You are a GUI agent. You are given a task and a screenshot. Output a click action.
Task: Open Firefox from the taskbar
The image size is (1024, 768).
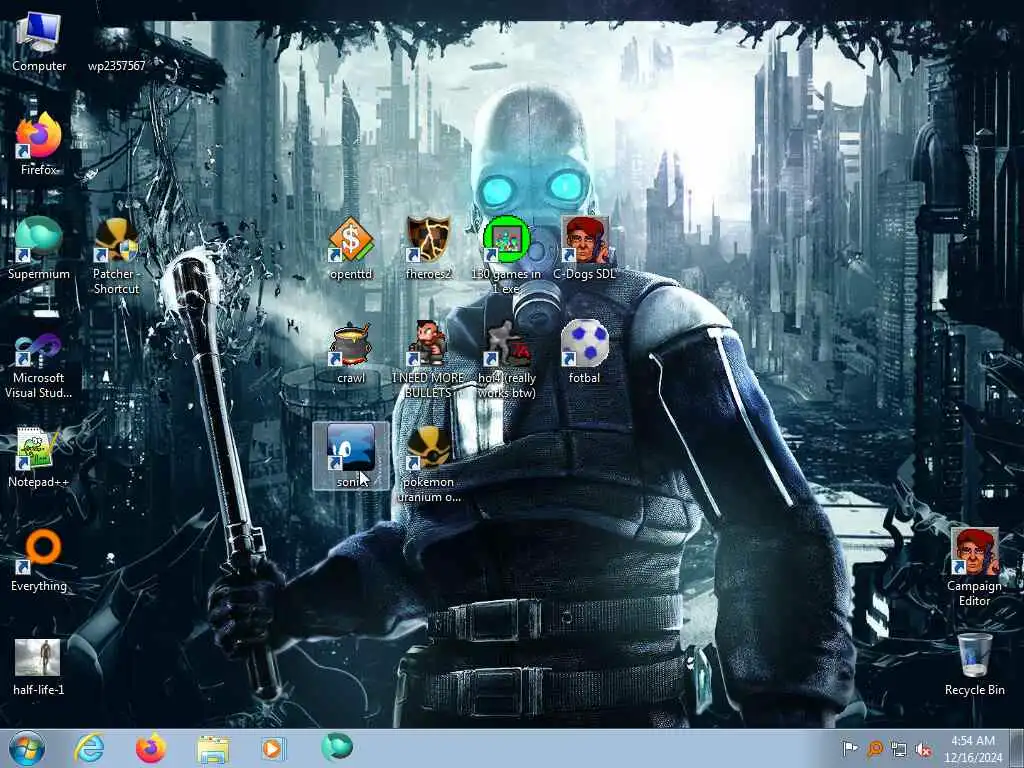(x=151, y=748)
